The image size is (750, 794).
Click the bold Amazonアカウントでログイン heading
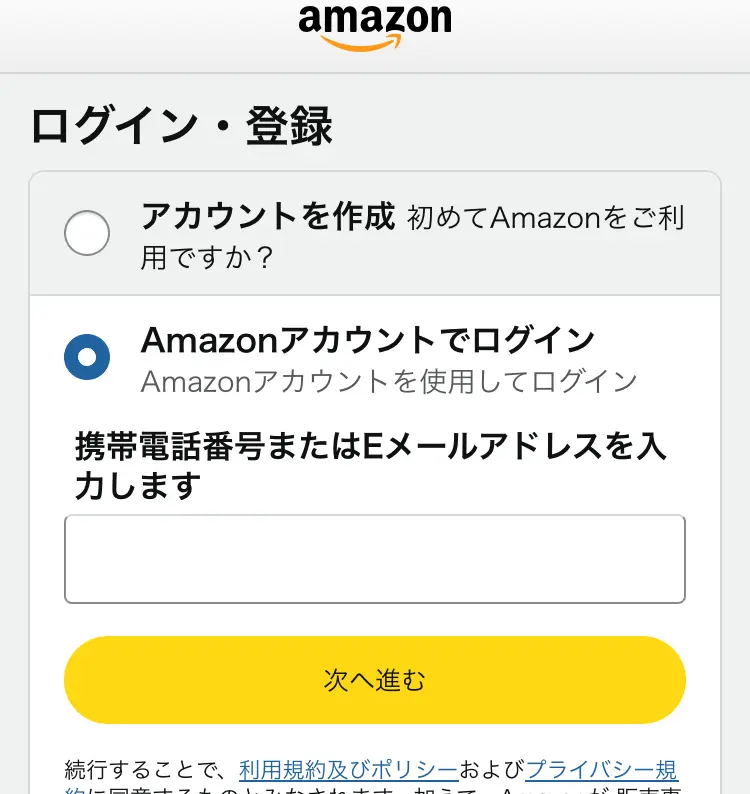[368, 340]
